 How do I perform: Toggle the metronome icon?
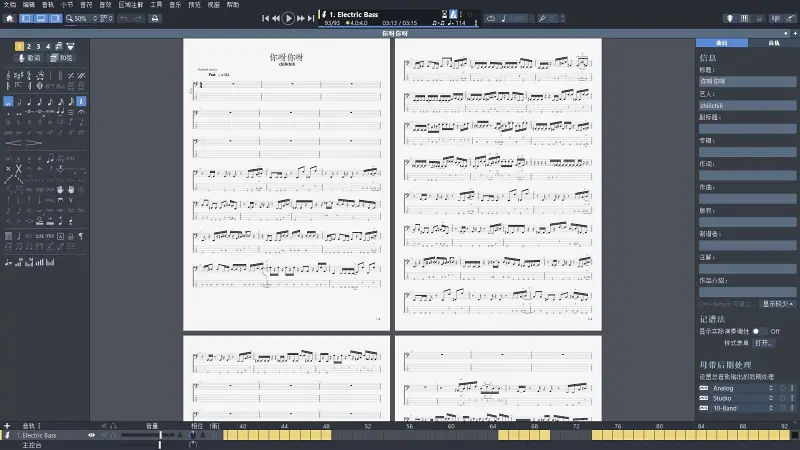tap(453, 14)
